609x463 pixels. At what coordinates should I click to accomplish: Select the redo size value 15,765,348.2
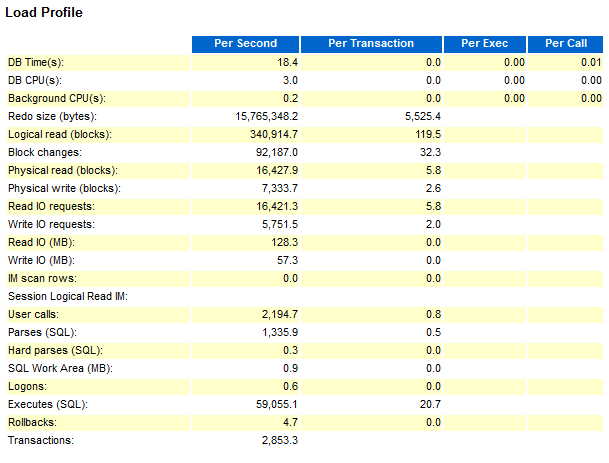[266, 117]
